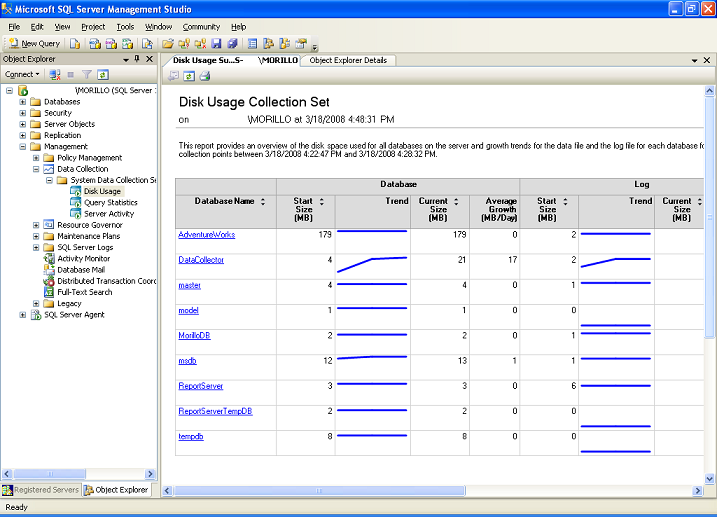The image size is (717, 517).
Task: Open the Project menu
Action: click(x=93, y=27)
